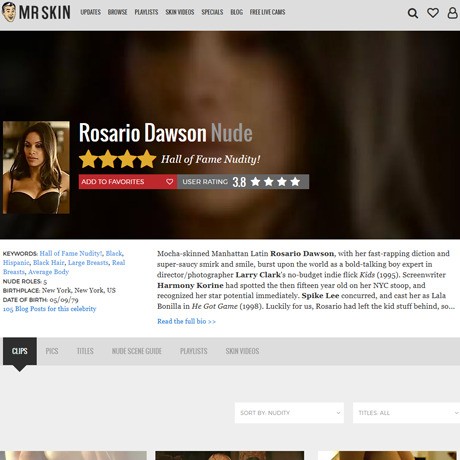The width and height of the screenshot is (460, 460).
Task: Click the celebrity portrait thumbnail
Action: [36, 167]
